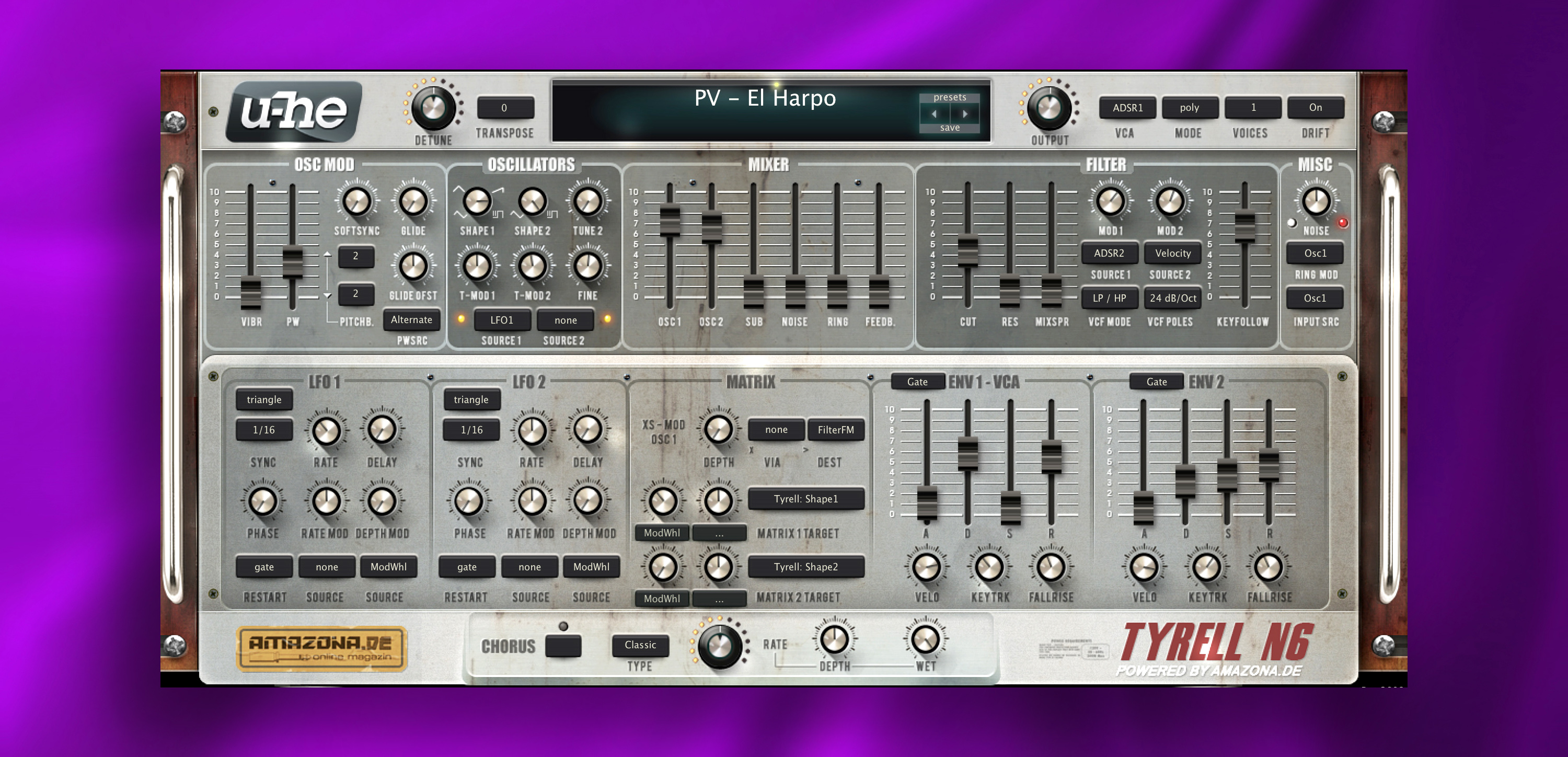The height and width of the screenshot is (757, 1568).
Task: Save the current preset
Action: 950,128
